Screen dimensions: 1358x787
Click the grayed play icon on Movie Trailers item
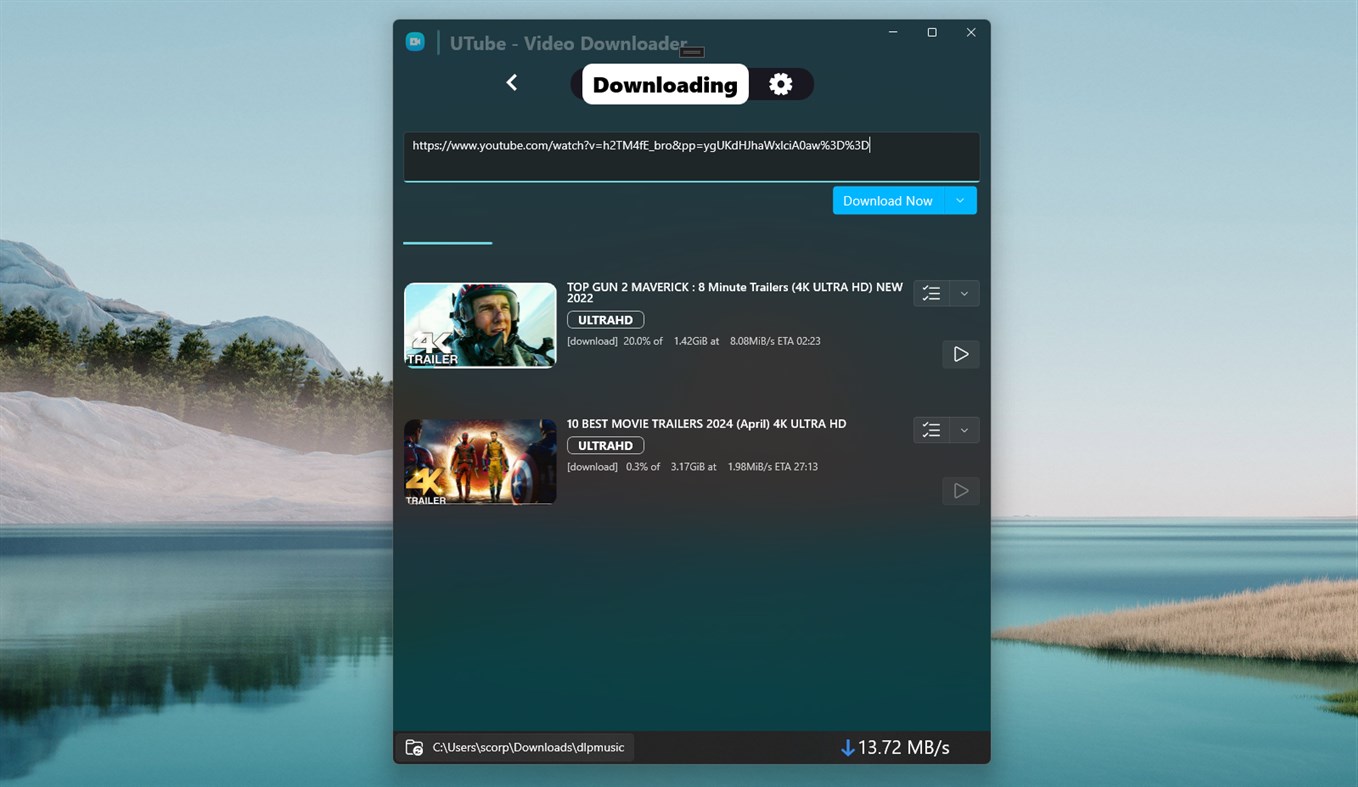pos(960,490)
